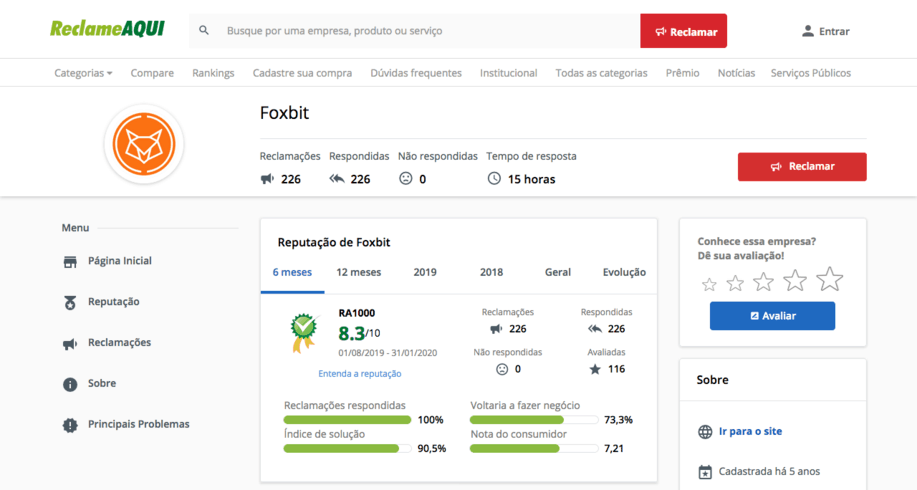This screenshot has height=490, width=917.
Task: Click the RA1000 green seal badge
Action: click(x=304, y=333)
